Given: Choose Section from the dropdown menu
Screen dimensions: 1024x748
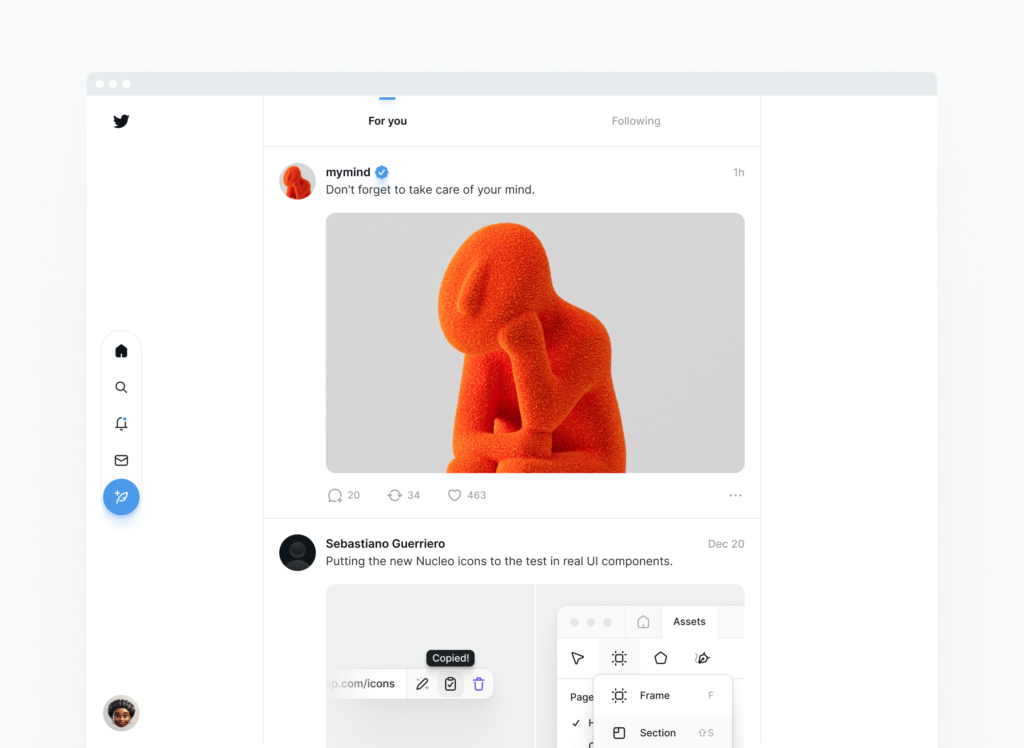Looking at the screenshot, I should [663, 733].
